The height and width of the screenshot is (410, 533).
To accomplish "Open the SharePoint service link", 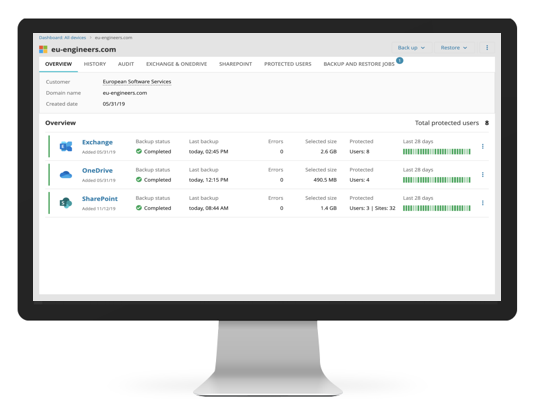I will [100, 199].
